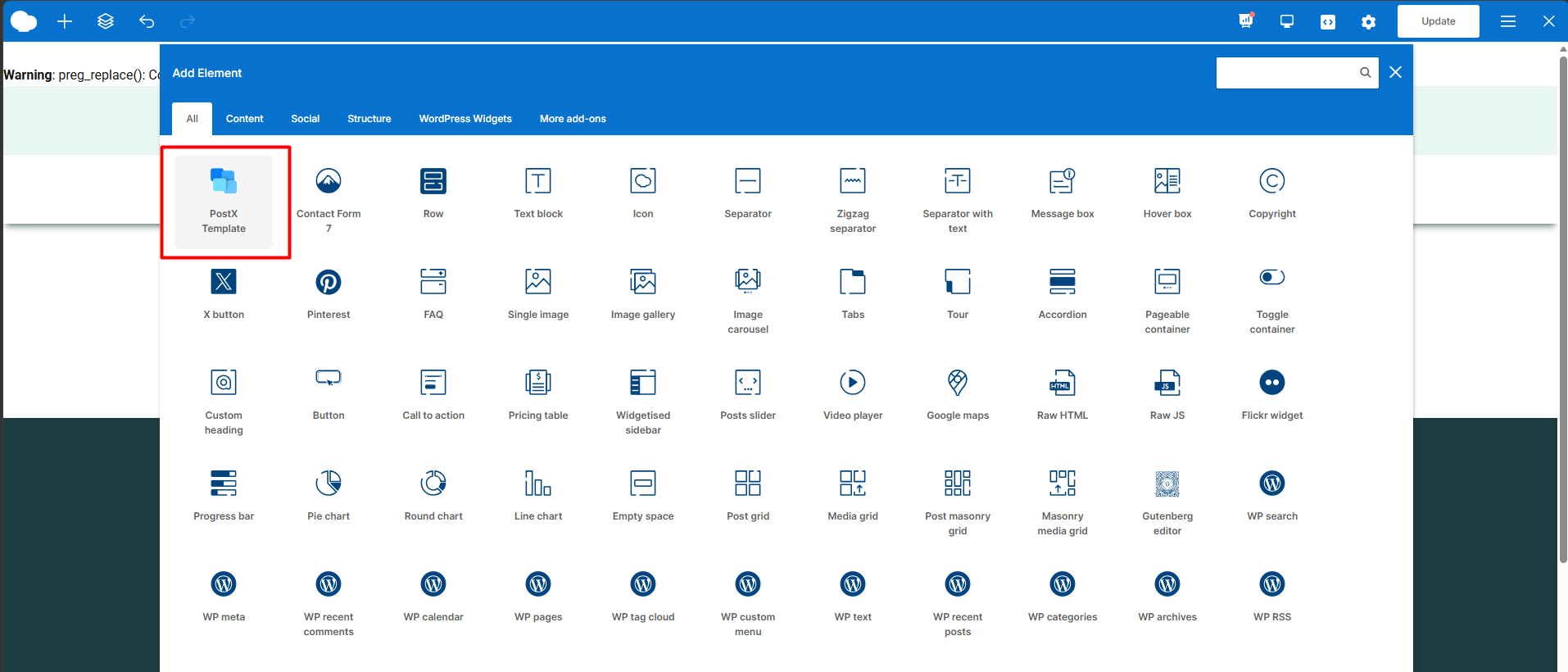Click the Update button
Viewport: 1568px width, 672px height.
point(1439,21)
